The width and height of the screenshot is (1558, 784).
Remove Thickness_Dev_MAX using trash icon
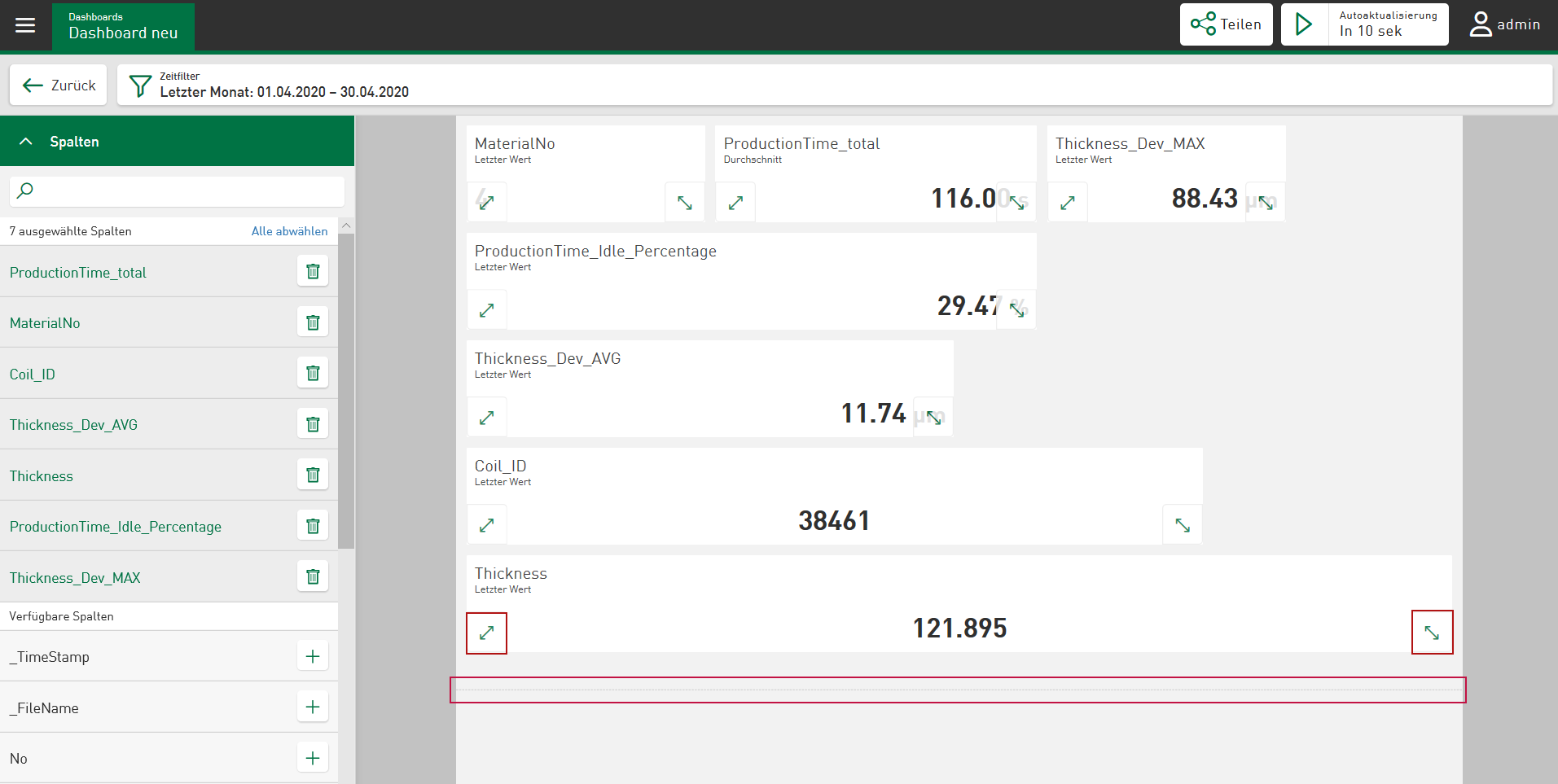pos(313,577)
